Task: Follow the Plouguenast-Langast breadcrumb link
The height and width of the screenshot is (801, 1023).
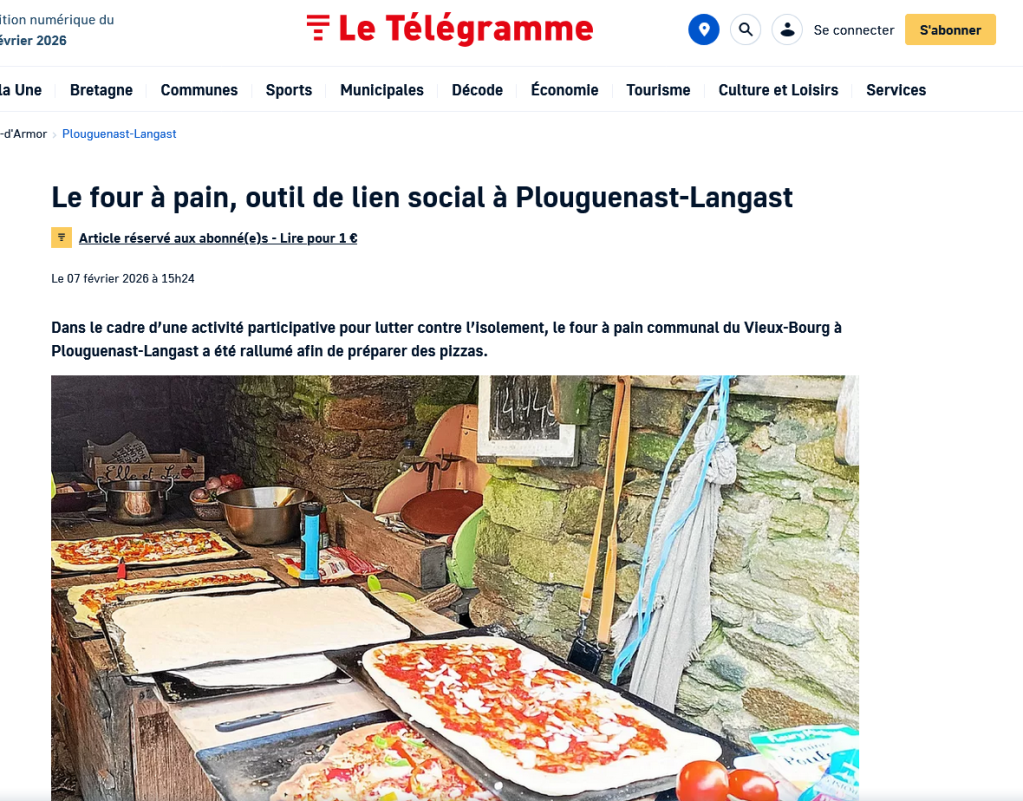Action: [119, 134]
